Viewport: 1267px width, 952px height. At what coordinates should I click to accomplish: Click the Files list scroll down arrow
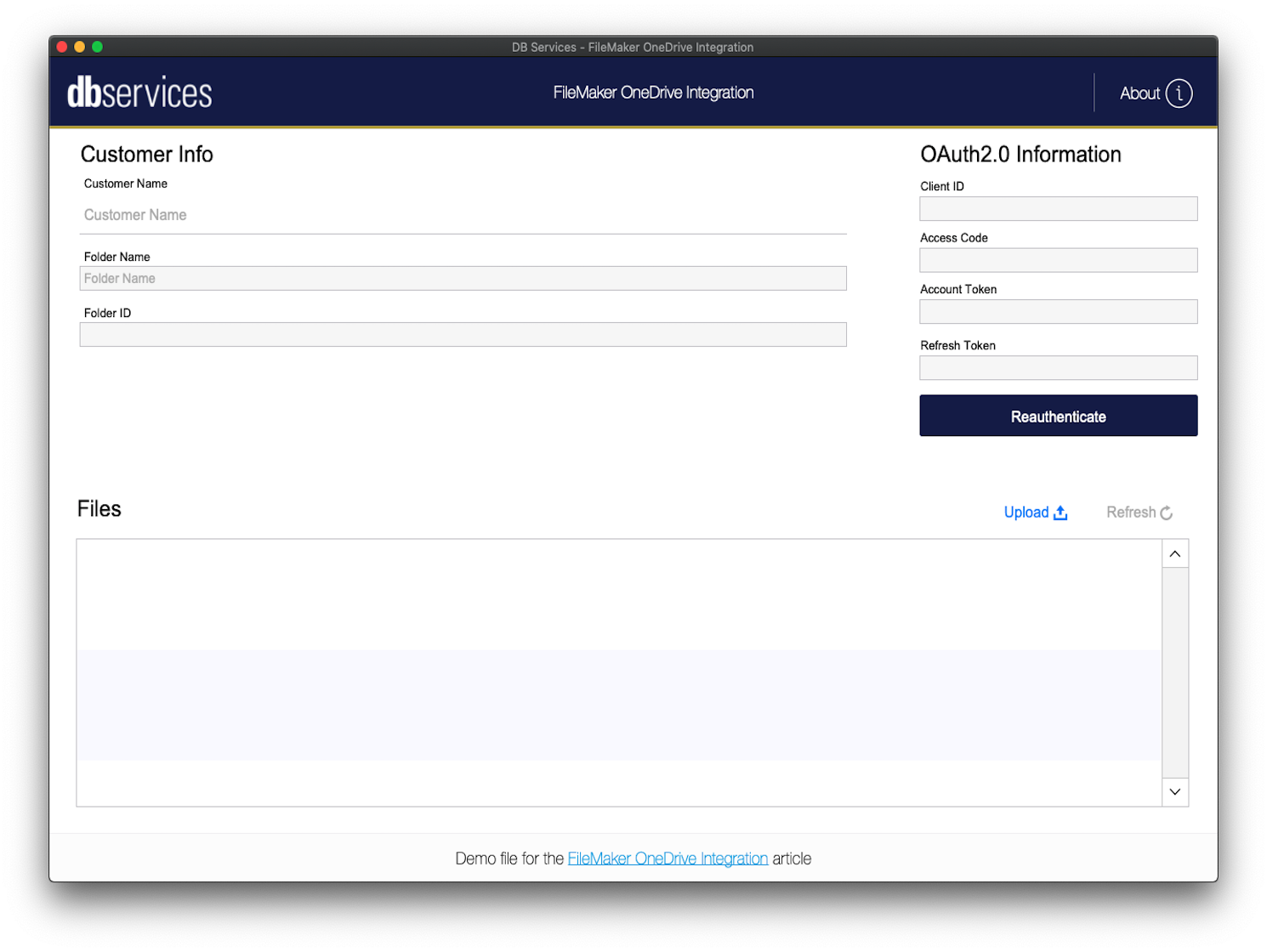tap(1175, 791)
